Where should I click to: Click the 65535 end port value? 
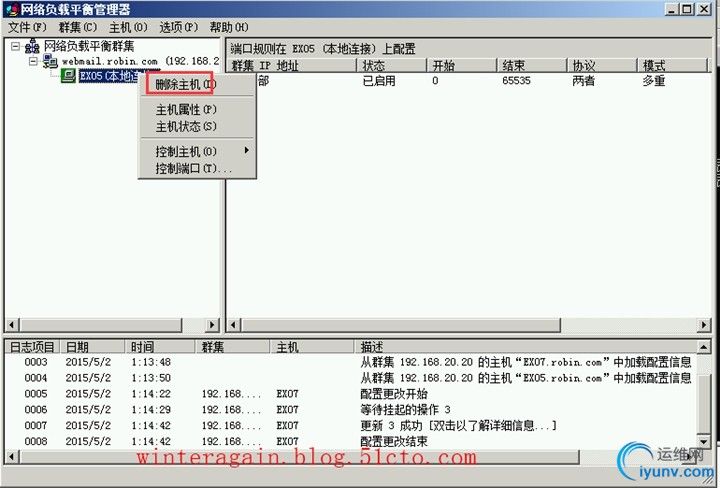tap(516, 81)
